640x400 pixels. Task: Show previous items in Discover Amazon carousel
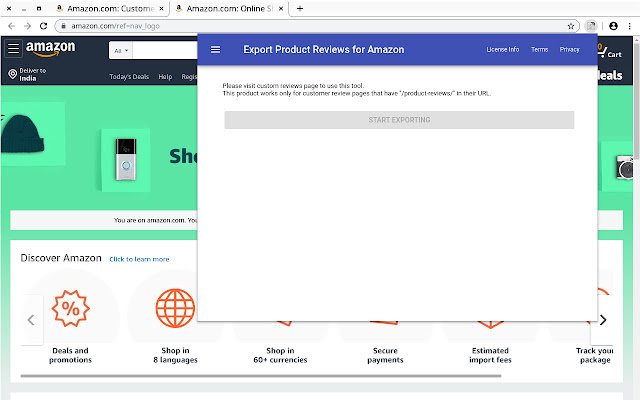click(x=32, y=320)
